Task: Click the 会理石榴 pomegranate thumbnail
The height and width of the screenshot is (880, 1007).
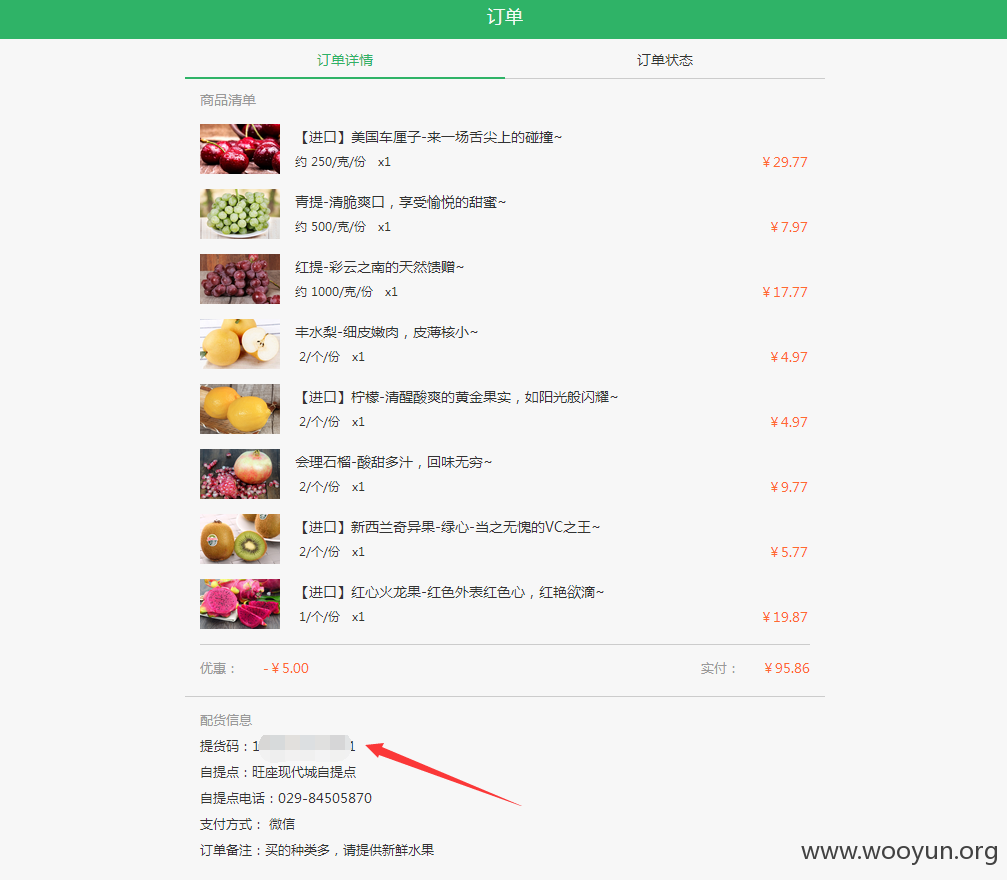Action: click(239, 474)
